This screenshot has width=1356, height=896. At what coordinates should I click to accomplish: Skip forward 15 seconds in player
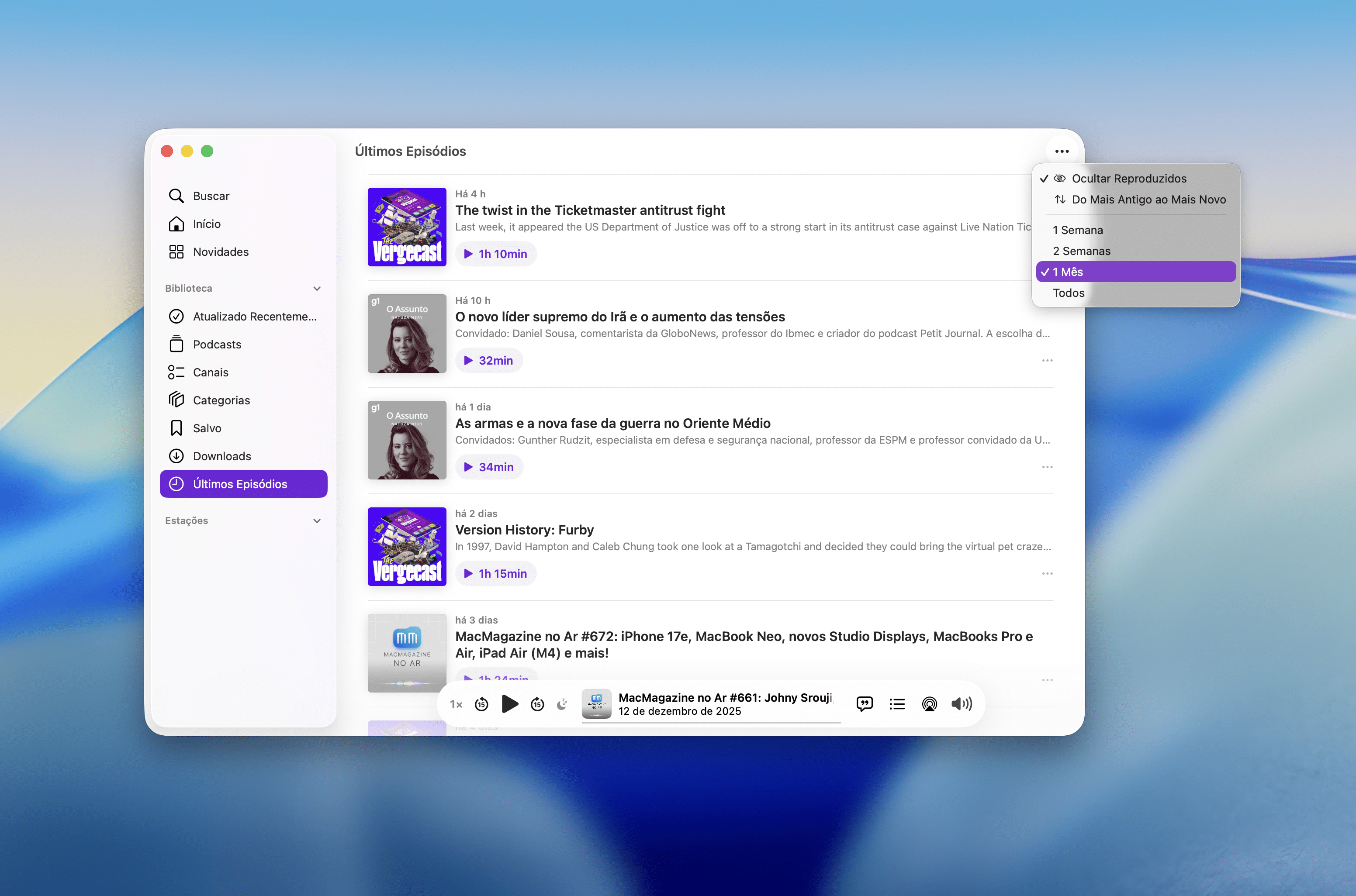click(x=537, y=704)
